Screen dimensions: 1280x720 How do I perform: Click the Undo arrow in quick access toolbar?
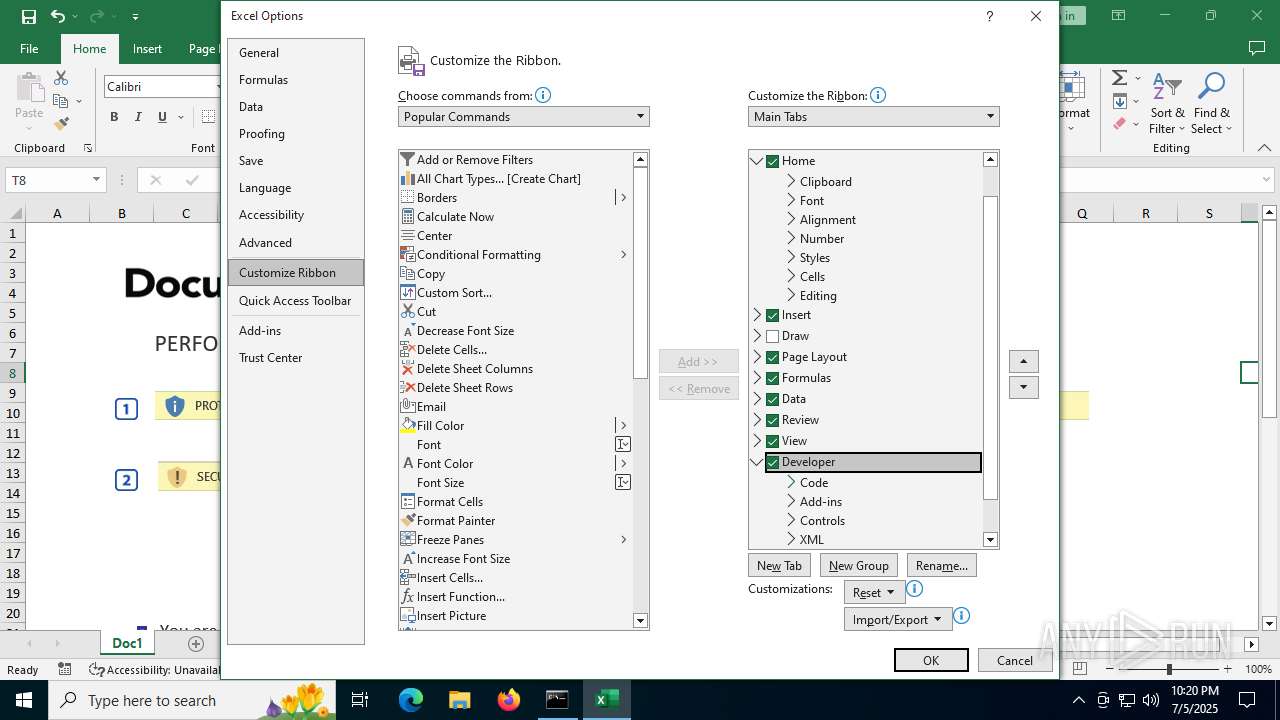[x=58, y=16]
